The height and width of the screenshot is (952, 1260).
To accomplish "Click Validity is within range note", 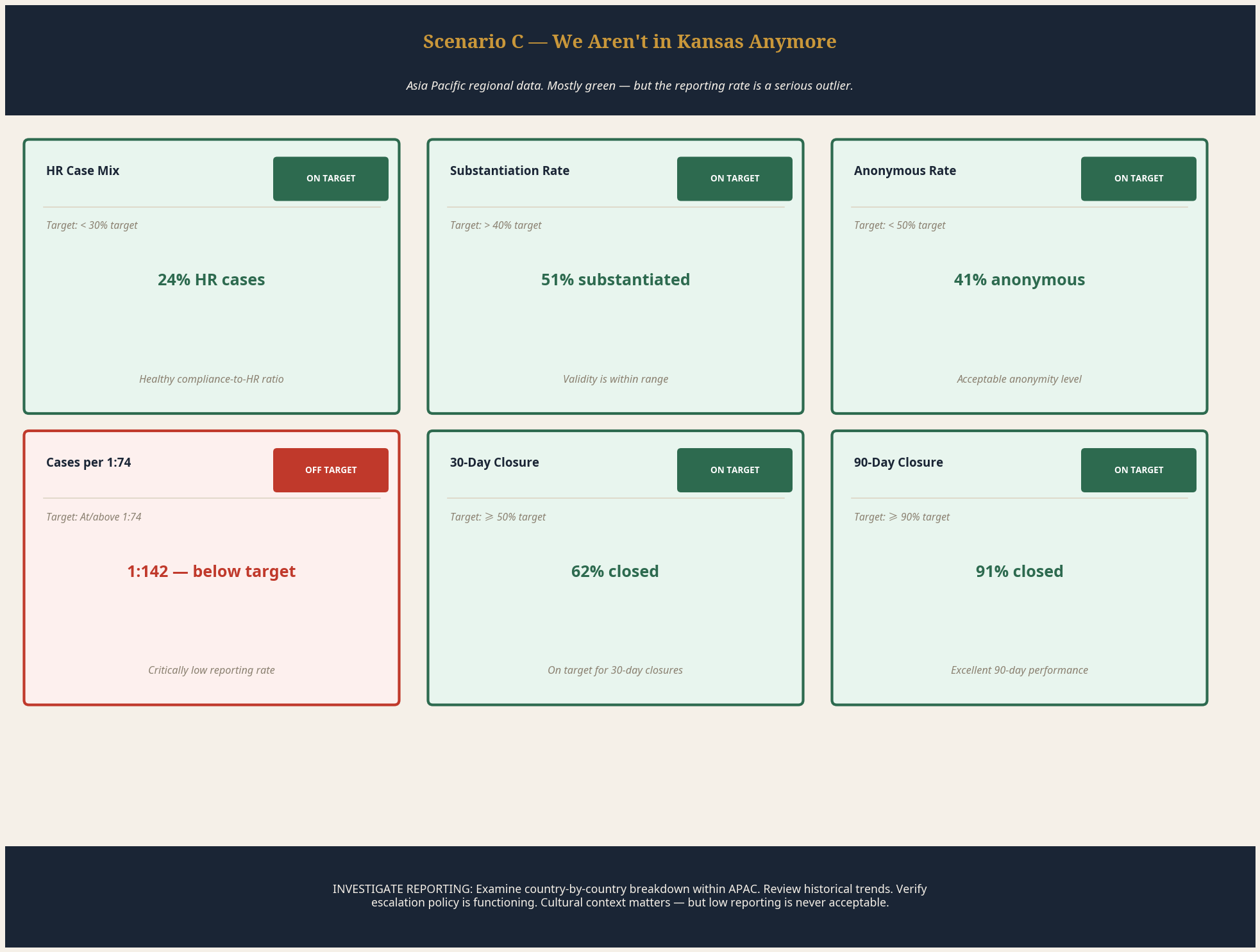I will click(616, 379).
